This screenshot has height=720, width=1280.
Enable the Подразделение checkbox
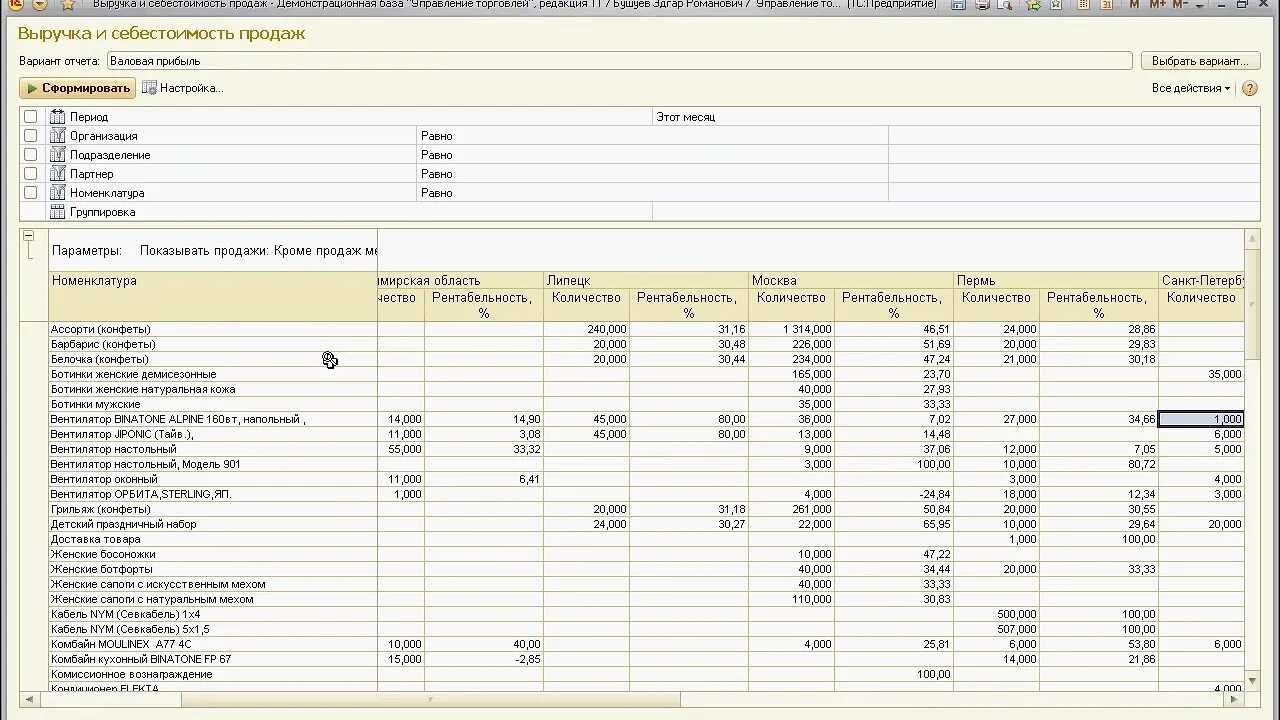pyautogui.click(x=30, y=155)
